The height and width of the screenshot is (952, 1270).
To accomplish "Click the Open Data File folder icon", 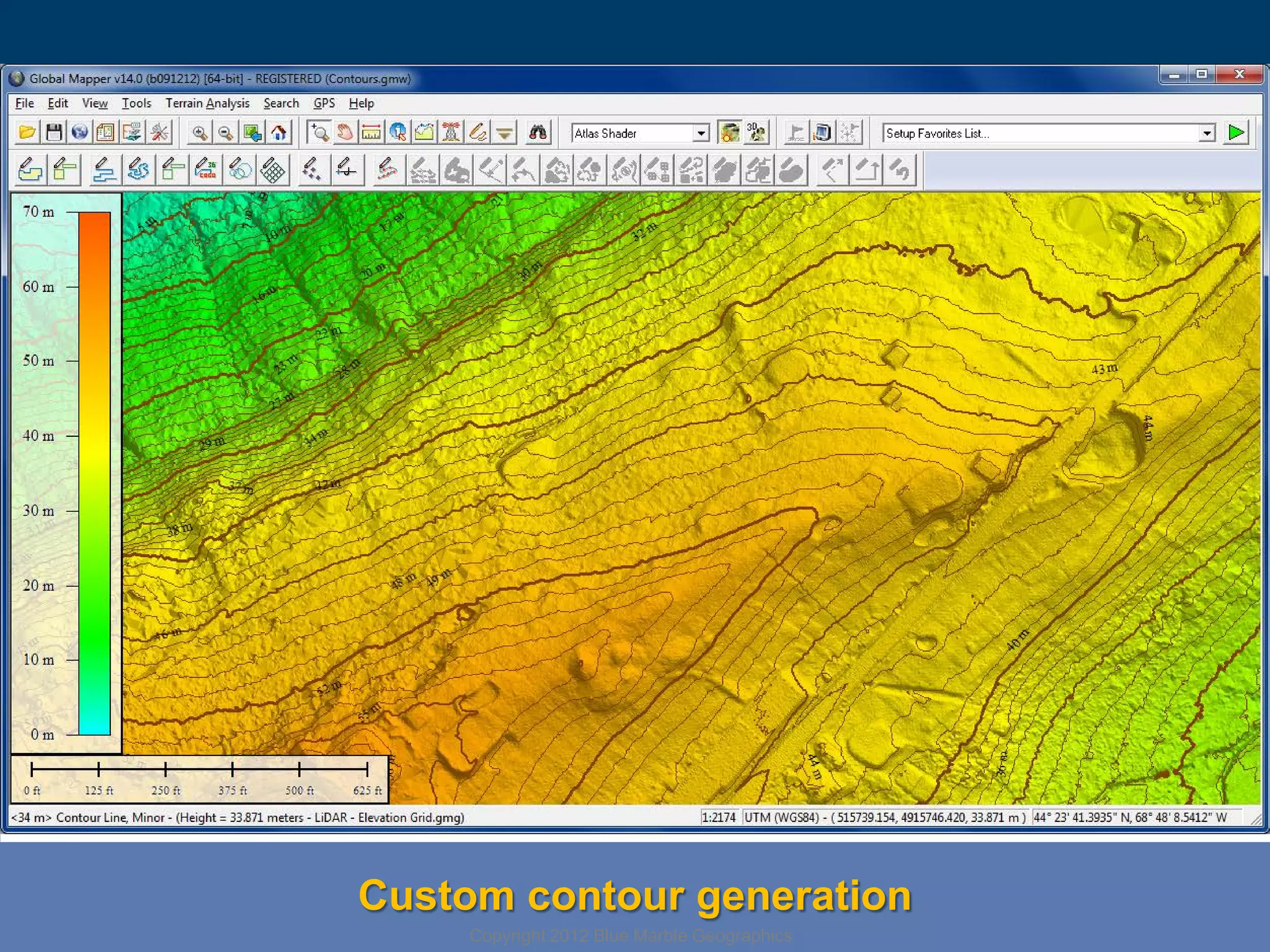I will pyautogui.click(x=27, y=133).
